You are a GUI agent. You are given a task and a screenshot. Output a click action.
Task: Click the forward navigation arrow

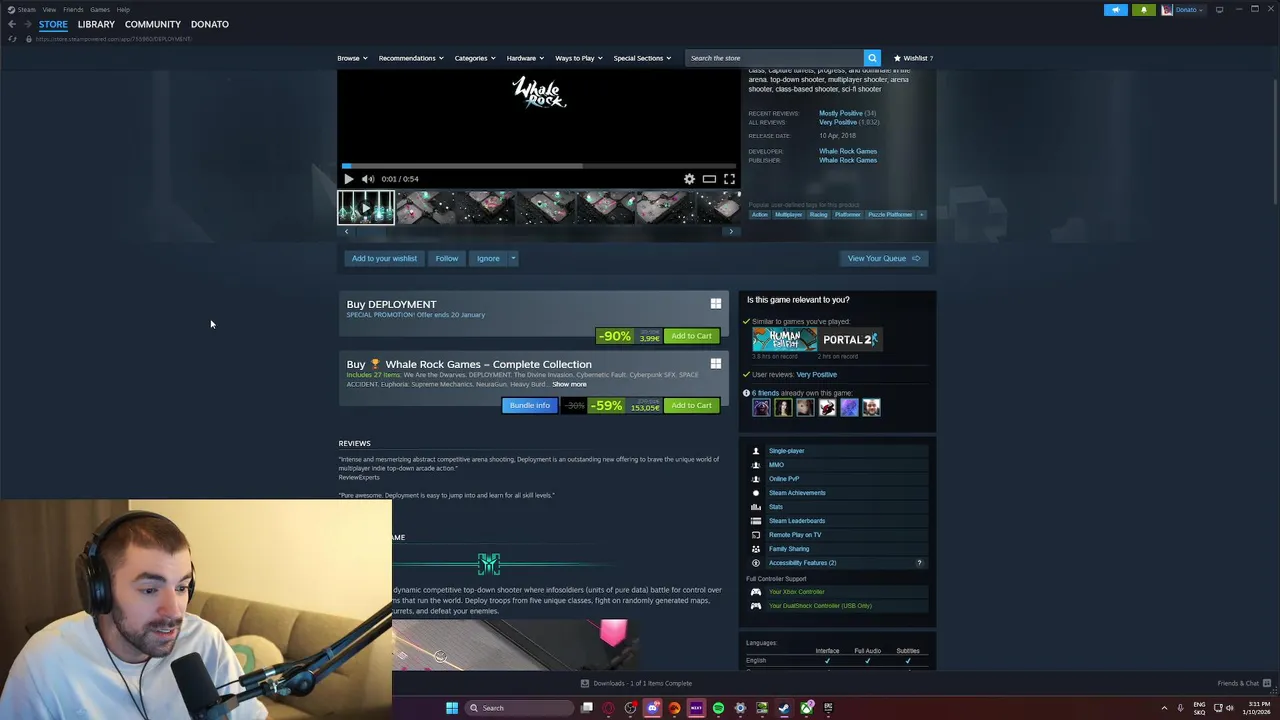27,24
